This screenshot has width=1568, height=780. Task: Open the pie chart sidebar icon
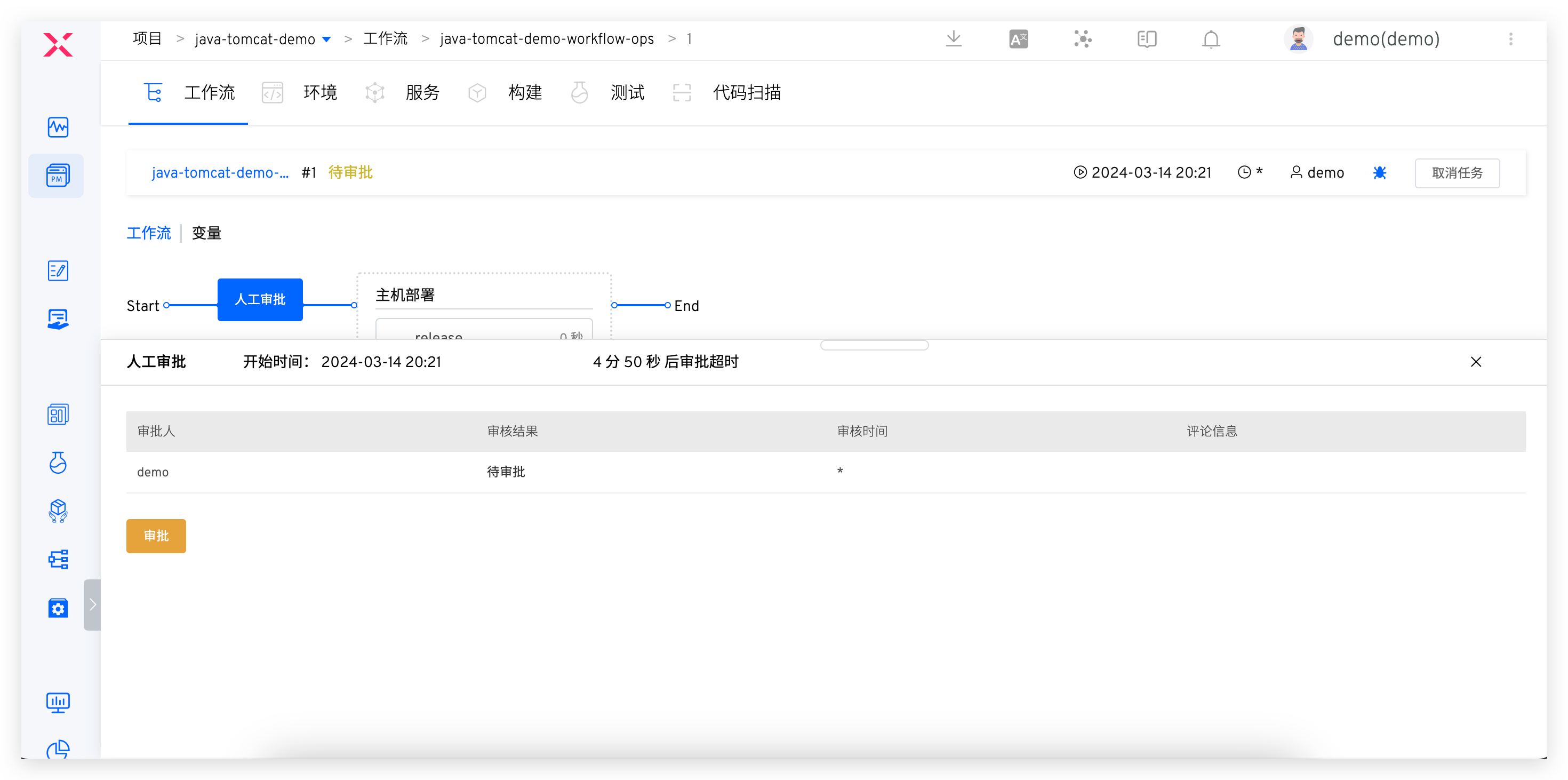[x=58, y=749]
